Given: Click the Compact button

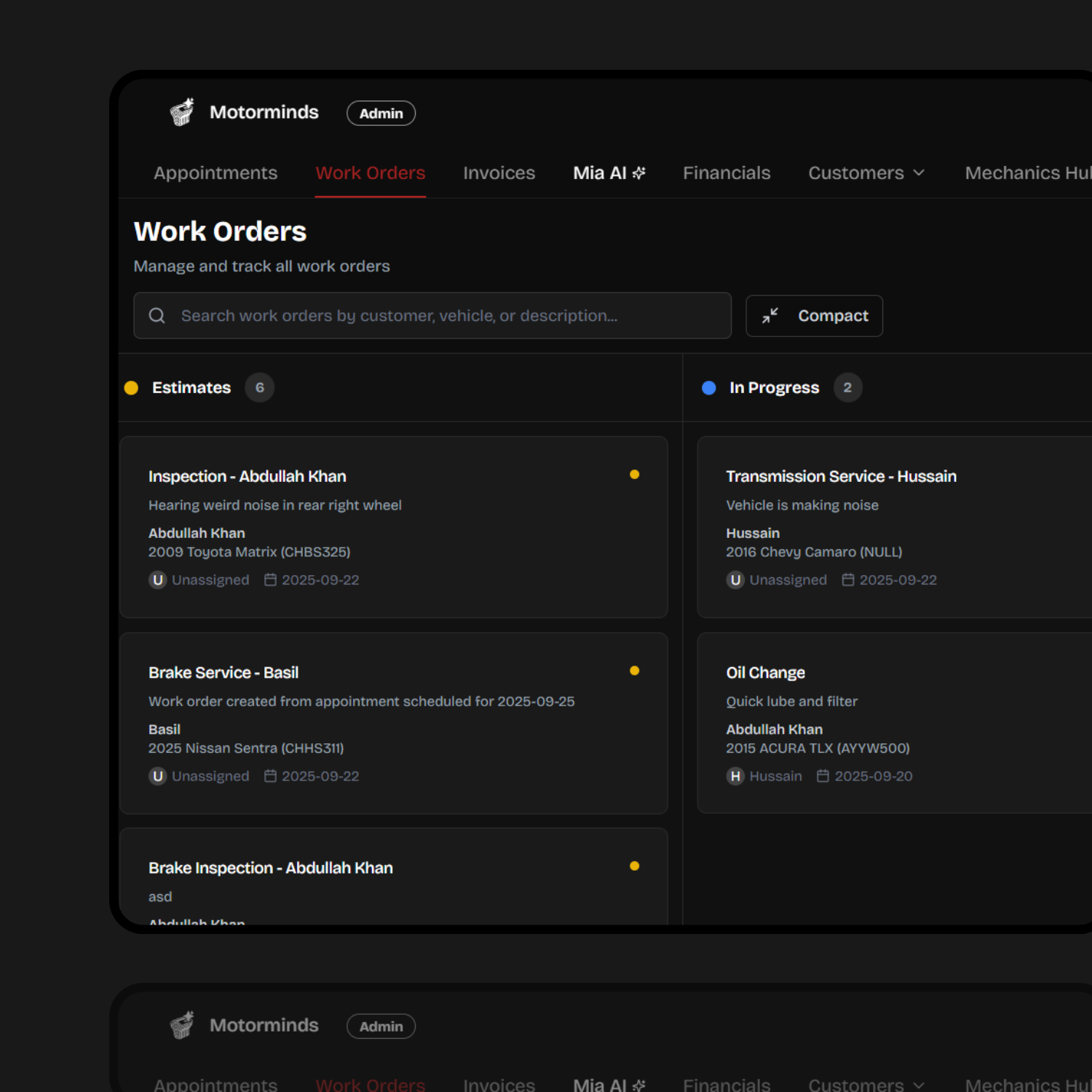Looking at the screenshot, I should pos(814,315).
